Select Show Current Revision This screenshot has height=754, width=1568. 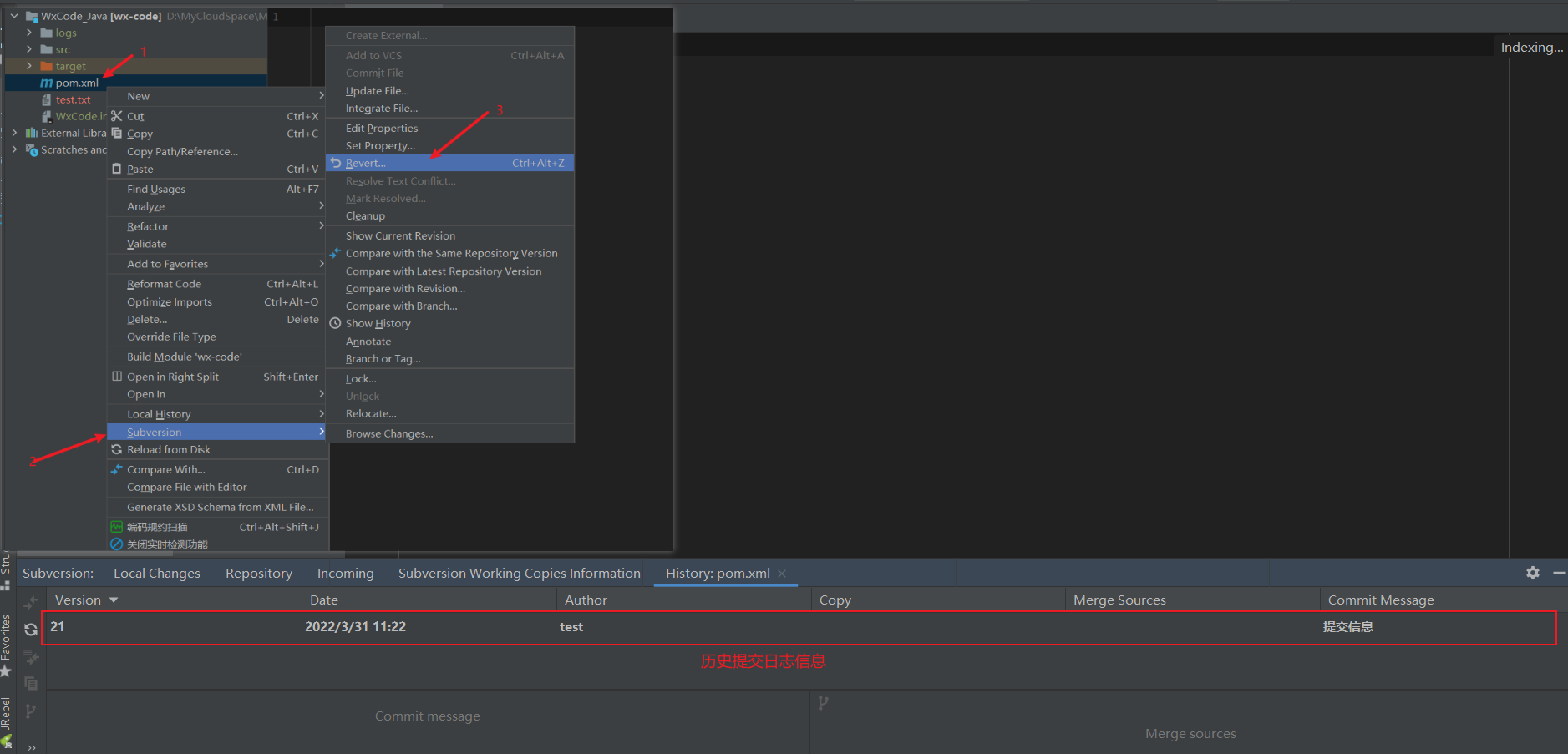tap(449, 235)
